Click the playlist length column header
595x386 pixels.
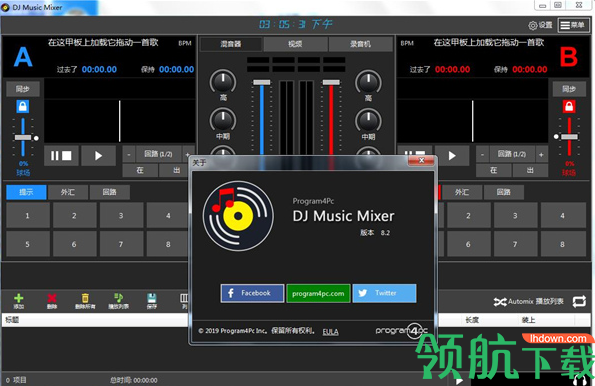point(472,320)
